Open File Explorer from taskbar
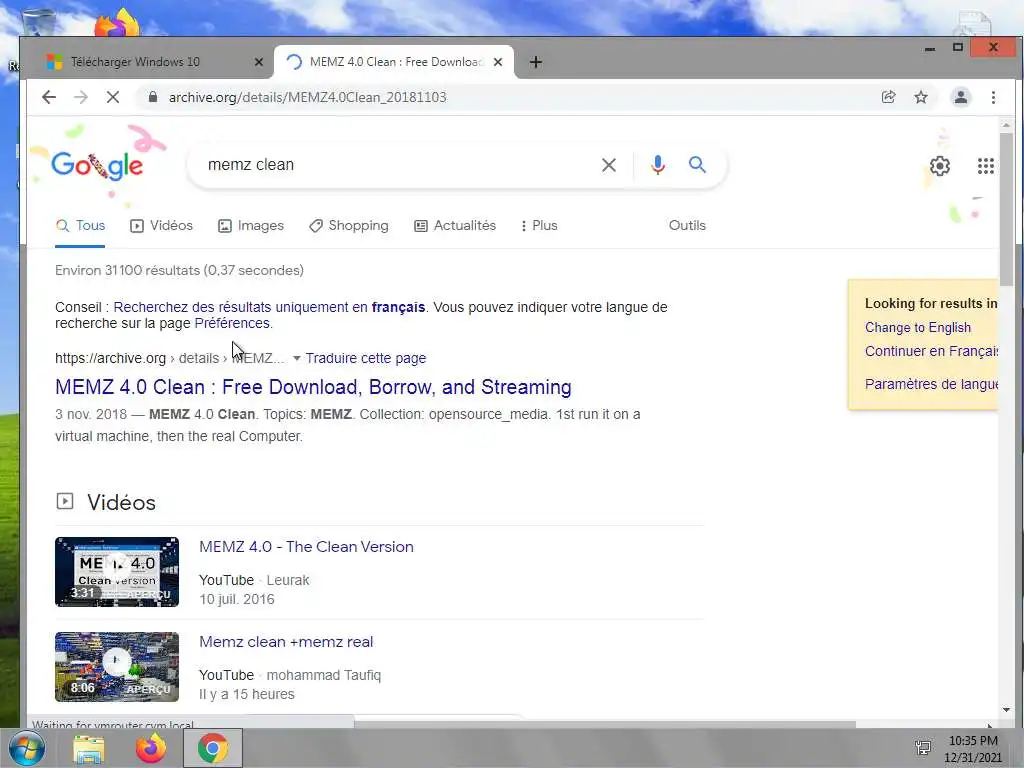The height and width of the screenshot is (768, 1024). click(x=89, y=749)
